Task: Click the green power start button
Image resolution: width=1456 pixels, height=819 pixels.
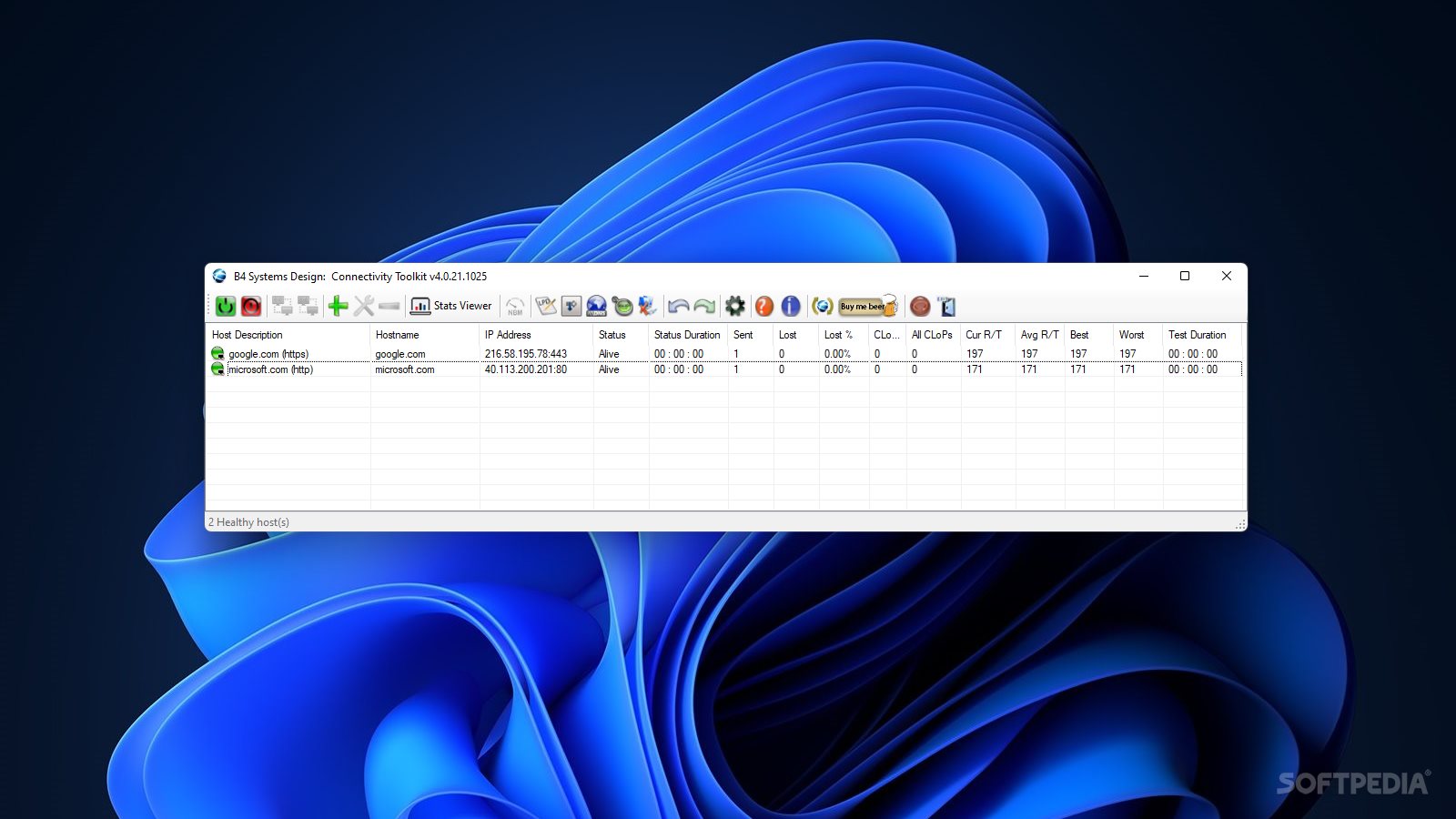Action: click(226, 307)
